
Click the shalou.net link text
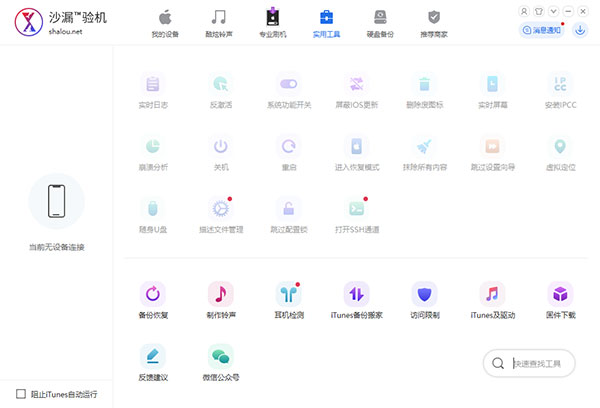tap(65, 32)
